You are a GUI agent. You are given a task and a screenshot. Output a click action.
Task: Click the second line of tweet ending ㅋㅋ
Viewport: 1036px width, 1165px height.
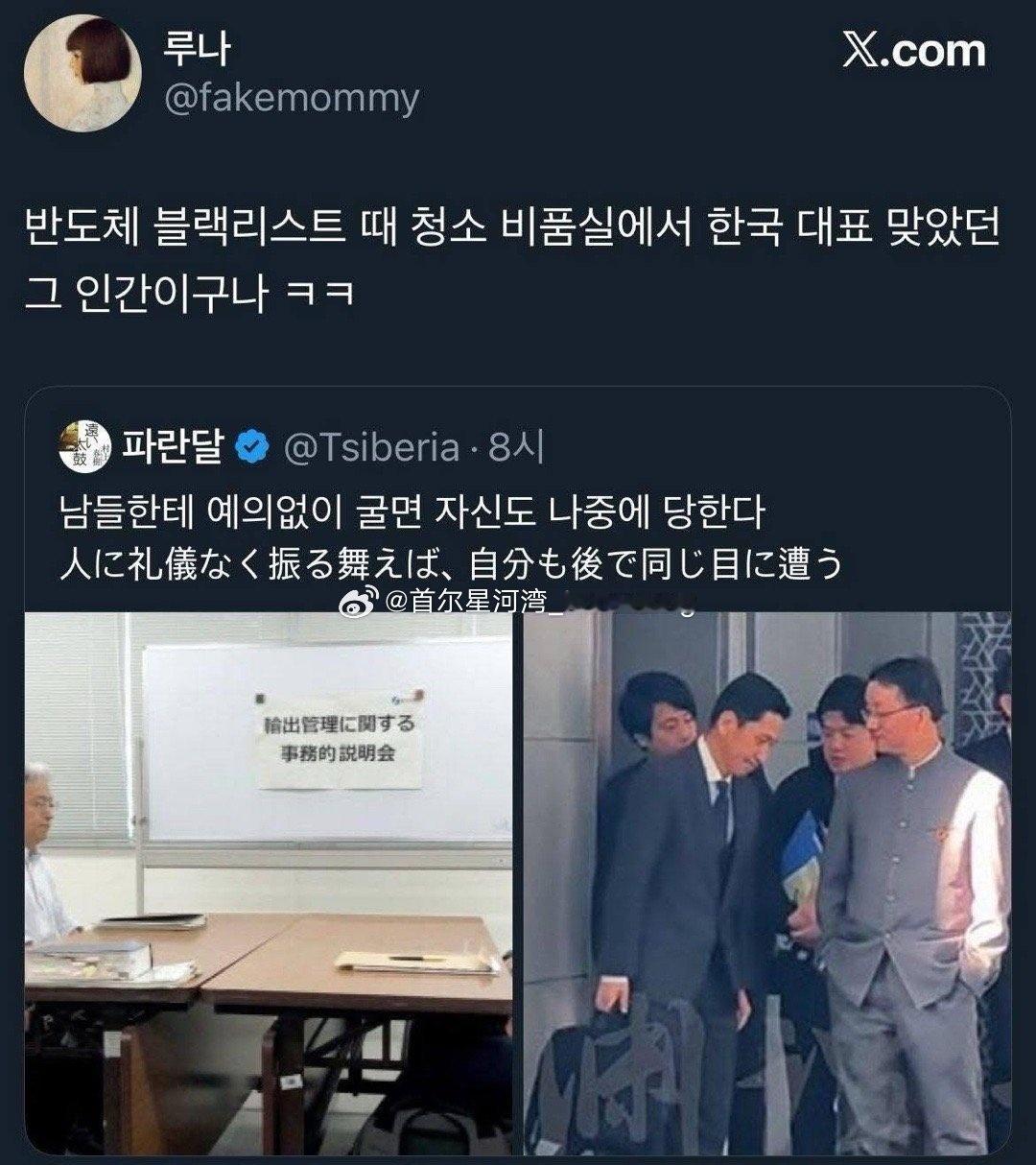189,291
